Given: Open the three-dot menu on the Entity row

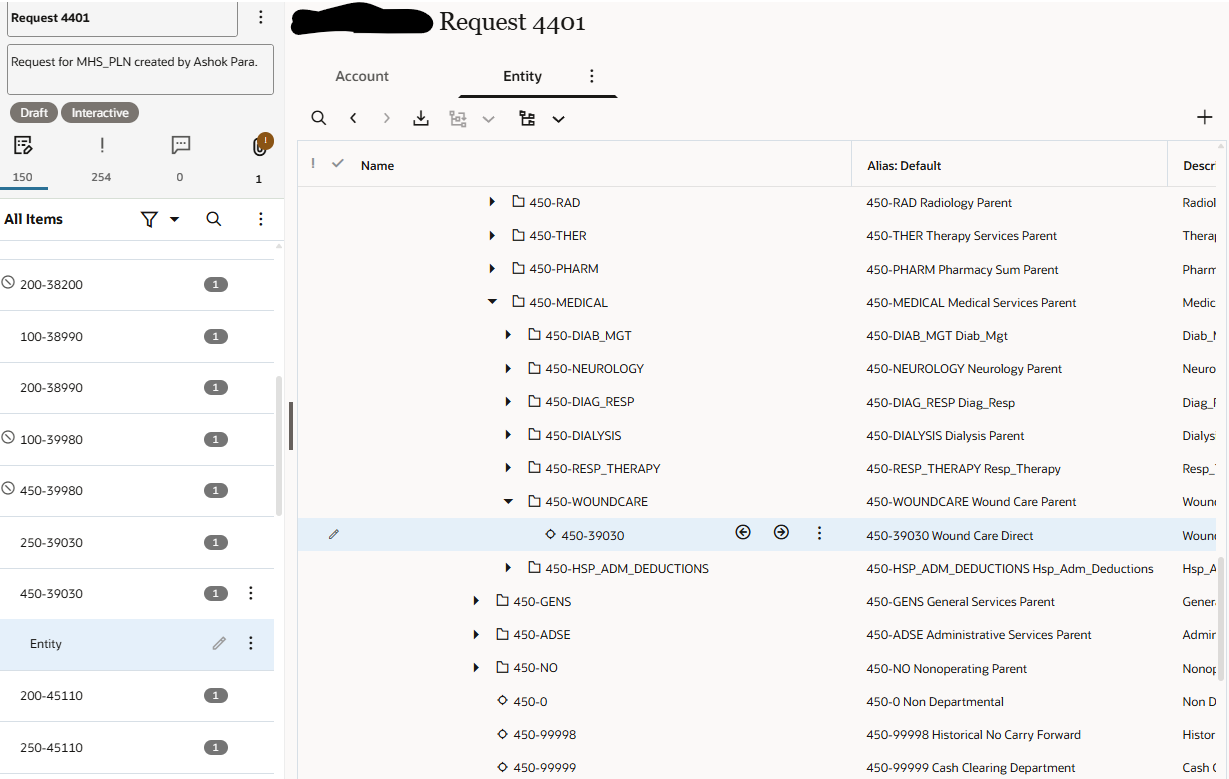Looking at the screenshot, I should (x=251, y=644).
